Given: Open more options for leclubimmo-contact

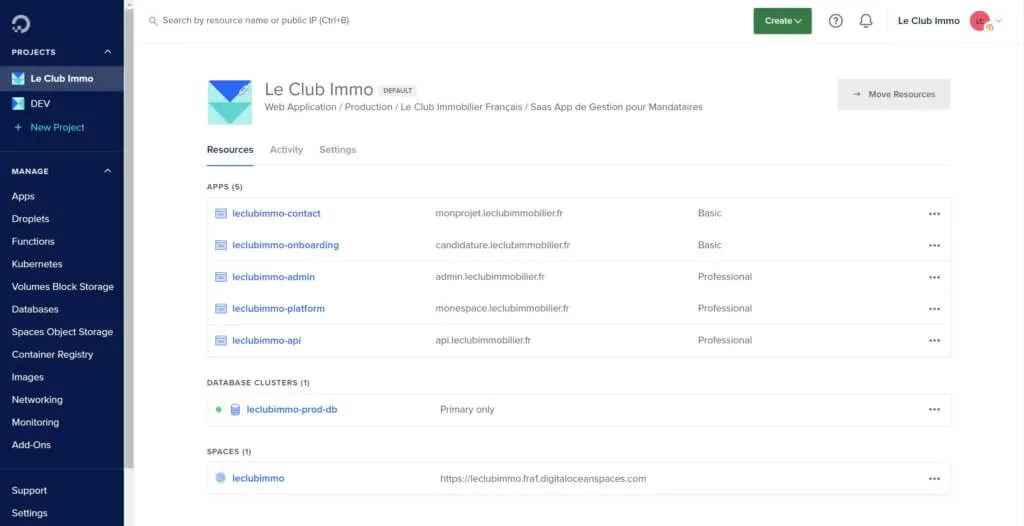Looking at the screenshot, I should pos(935,214).
